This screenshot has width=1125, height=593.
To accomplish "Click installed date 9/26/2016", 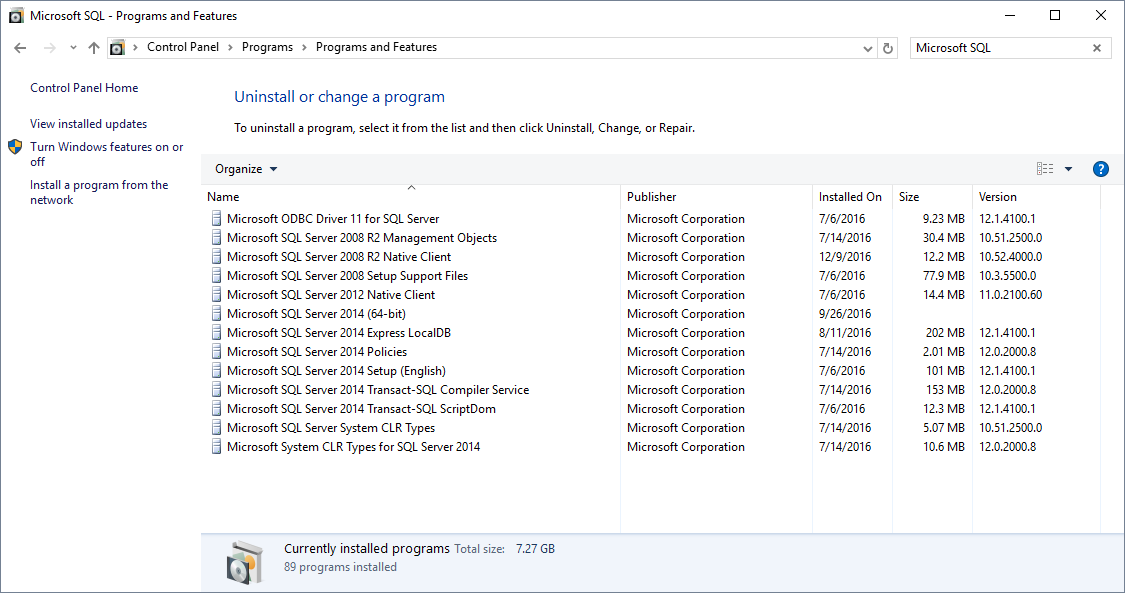I will pyautogui.click(x=844, y=314).
